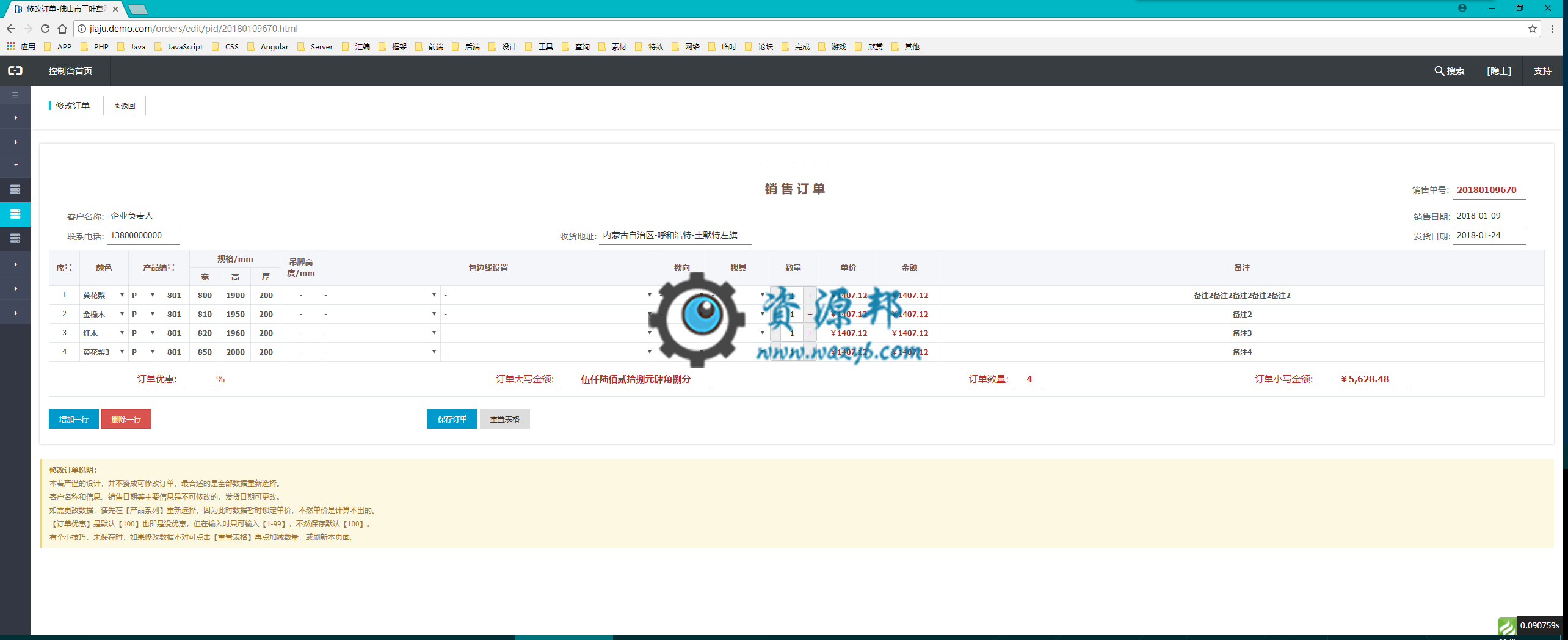
Task: Click the 备注3 remark cell
Action: coord(1242,333)
